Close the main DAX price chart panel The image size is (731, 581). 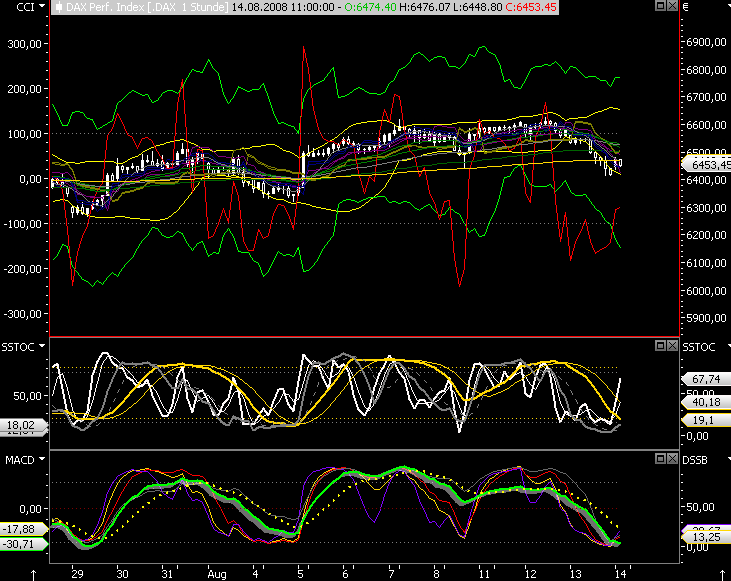point(672,6)
